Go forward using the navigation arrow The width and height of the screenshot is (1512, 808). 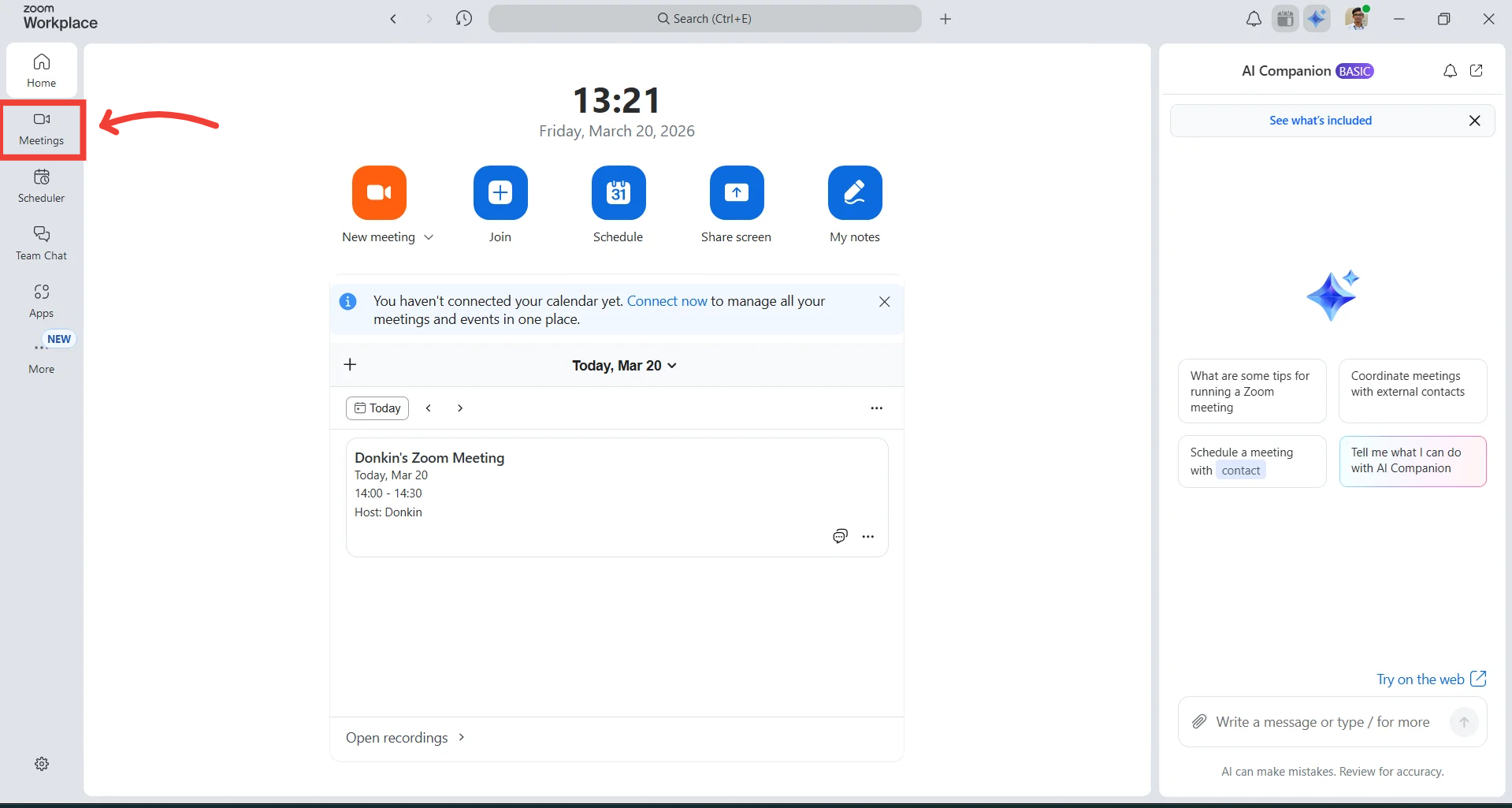pos(429,19)
